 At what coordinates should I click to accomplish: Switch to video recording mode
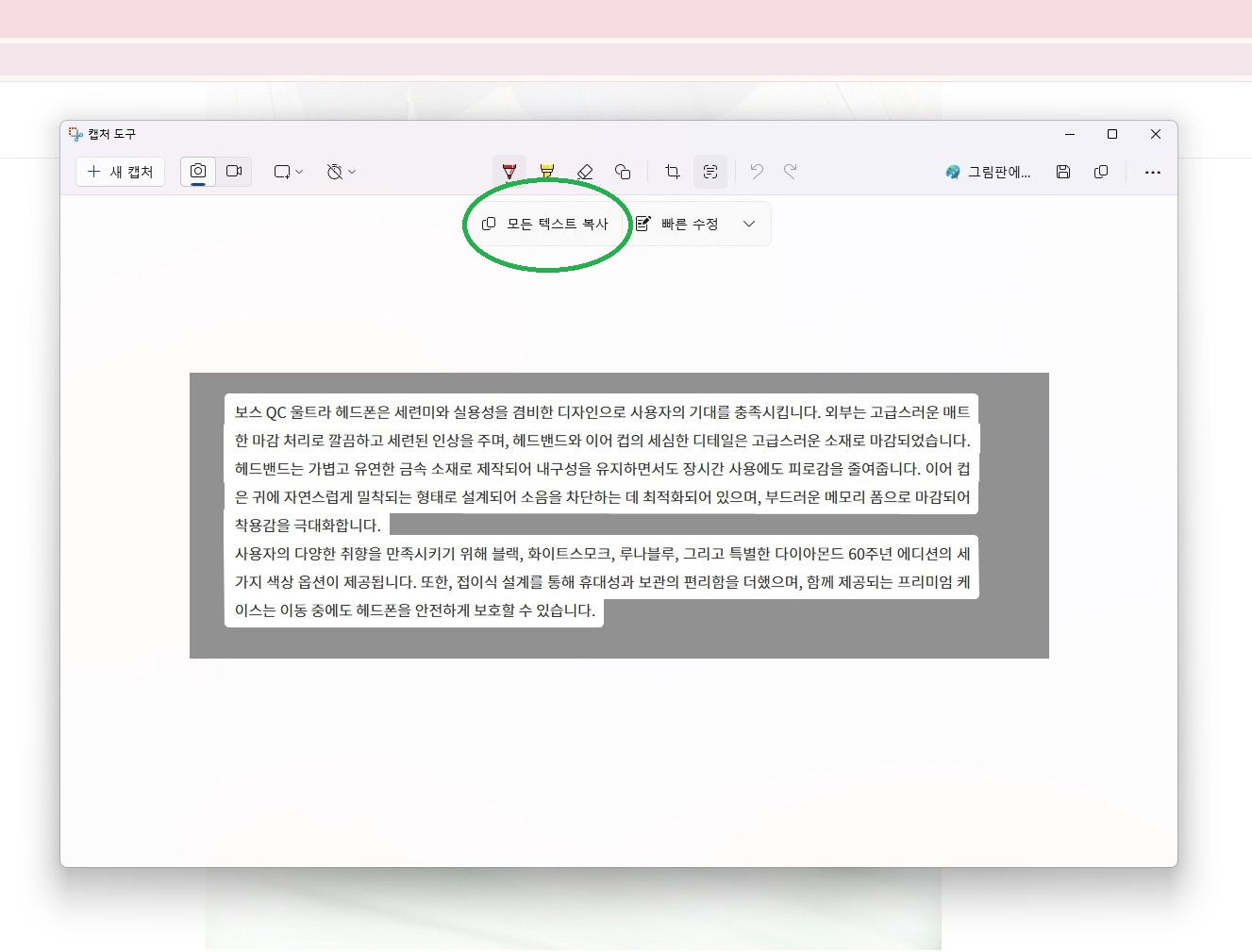[234, 172]
